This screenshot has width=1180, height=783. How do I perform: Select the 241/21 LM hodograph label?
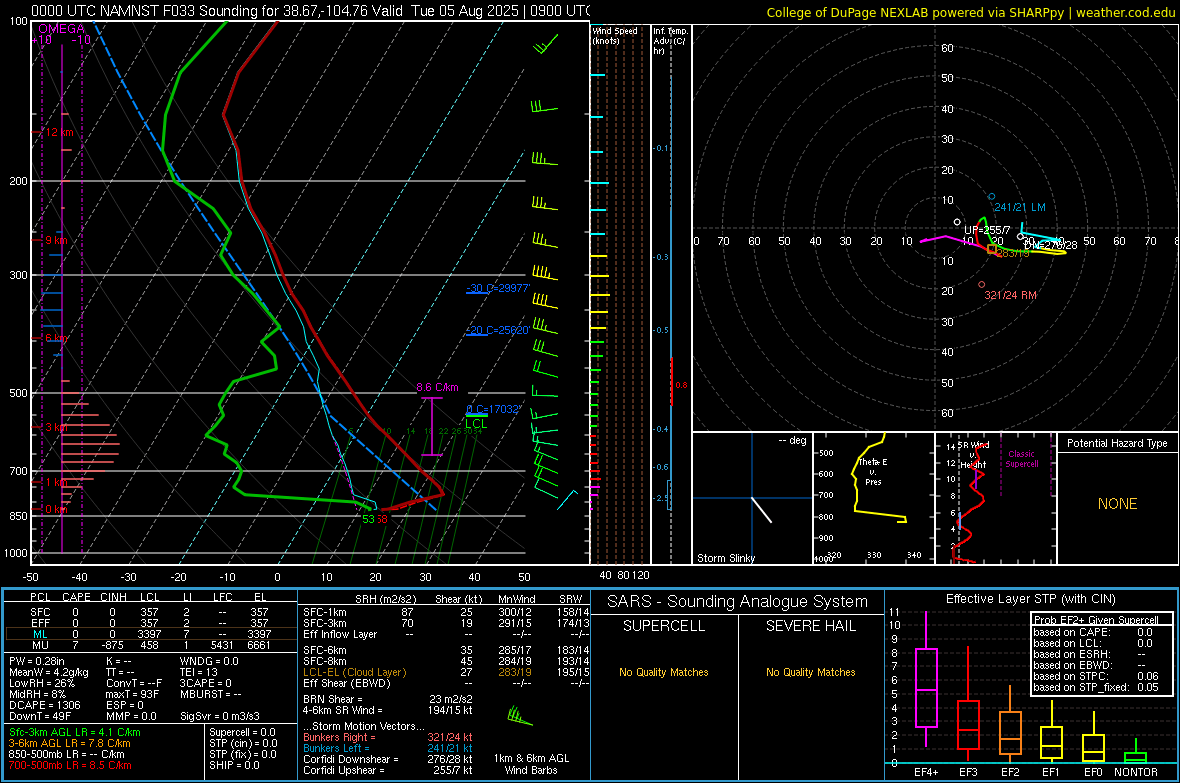point(1020,207)
